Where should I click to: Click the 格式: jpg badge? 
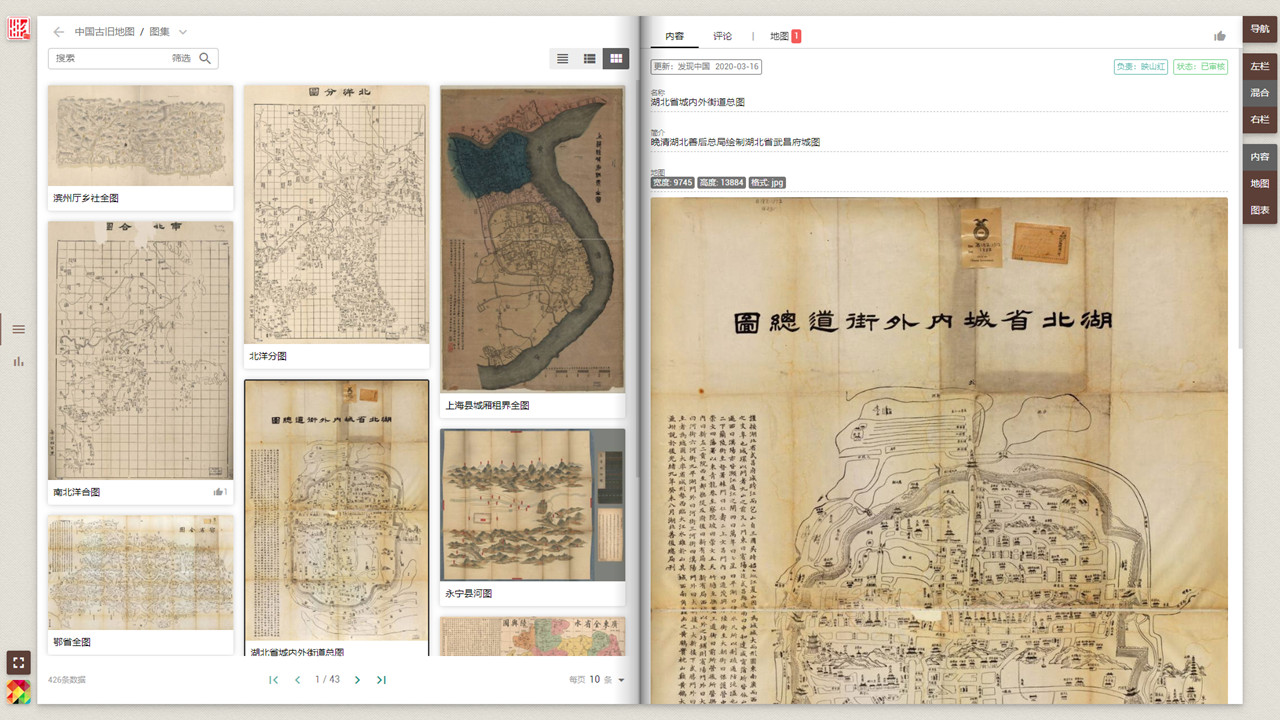(768, 183)
